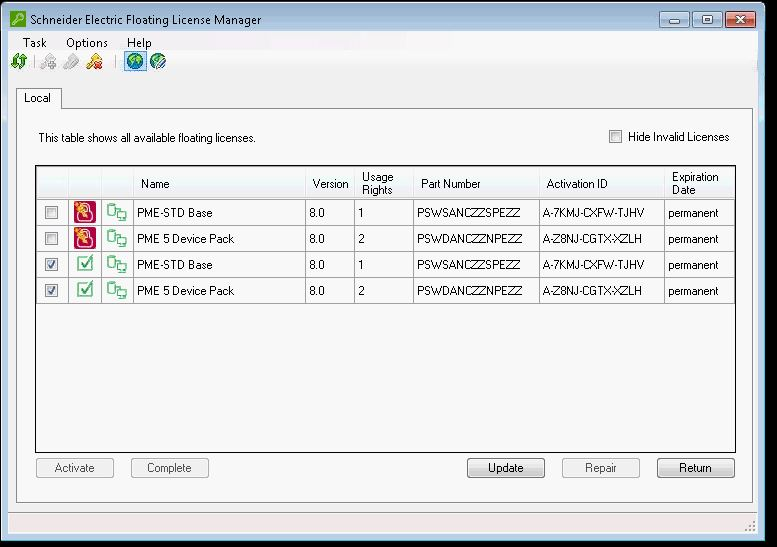Select 'PME 5 Device Pack' name in the checked row
The width and height of the screenshot is (777, 547).
[x=185, y=290]
